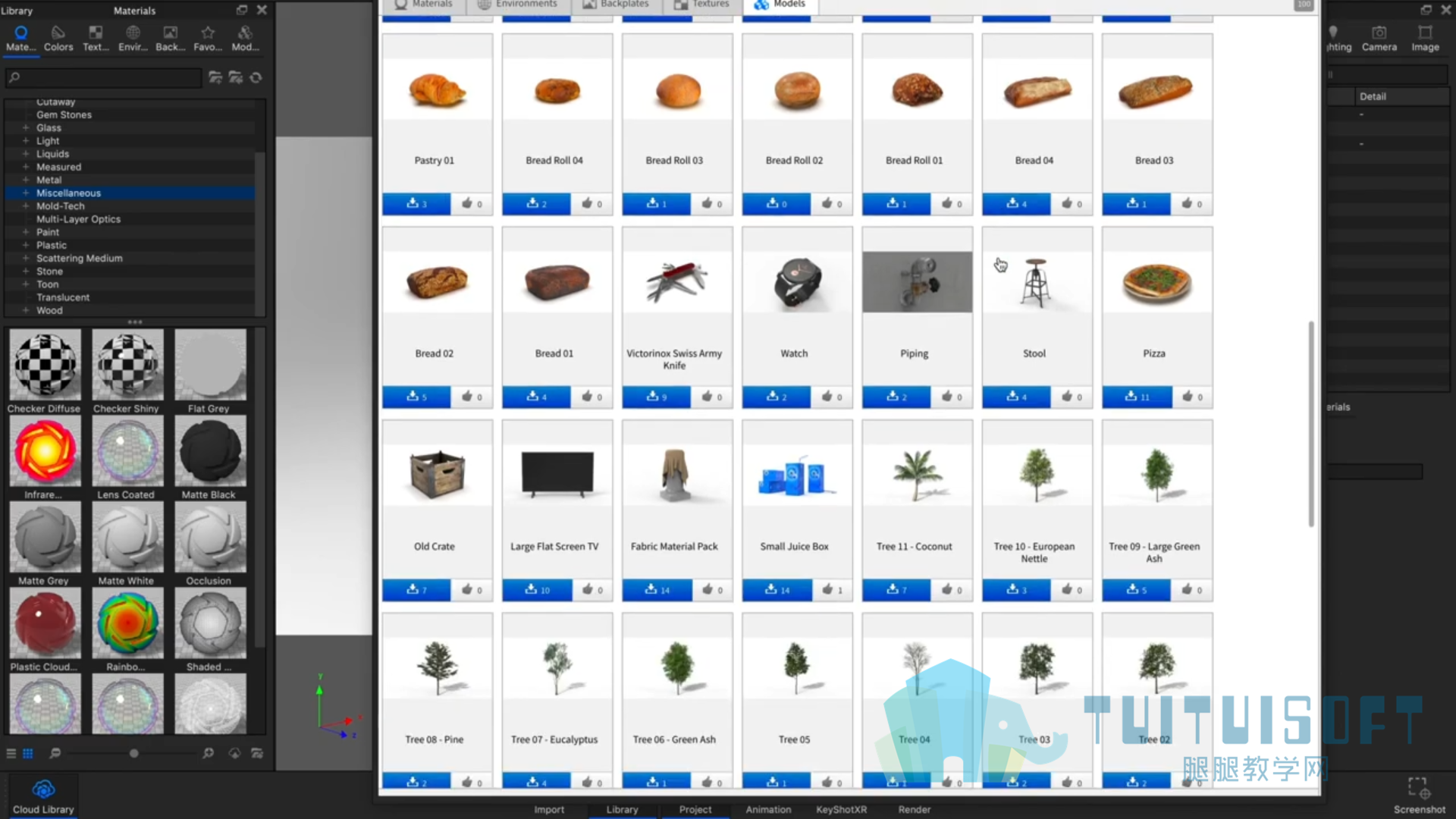
Task: Switch material thumbnails to list view
Action: pyautogui.click(x=11, y=753)
